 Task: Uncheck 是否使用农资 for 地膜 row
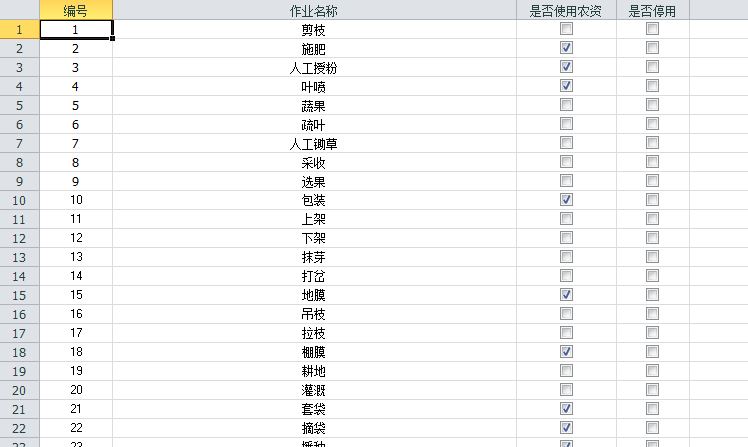tap(566, 295)
